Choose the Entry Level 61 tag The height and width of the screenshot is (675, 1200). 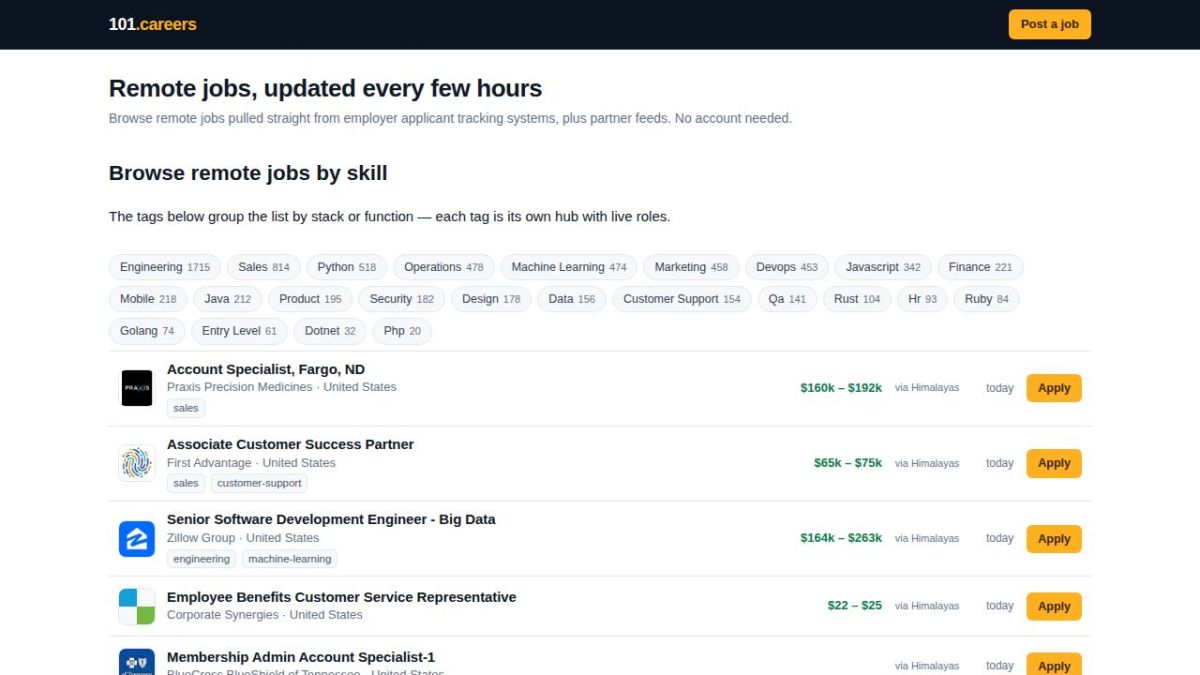[239, 331]
